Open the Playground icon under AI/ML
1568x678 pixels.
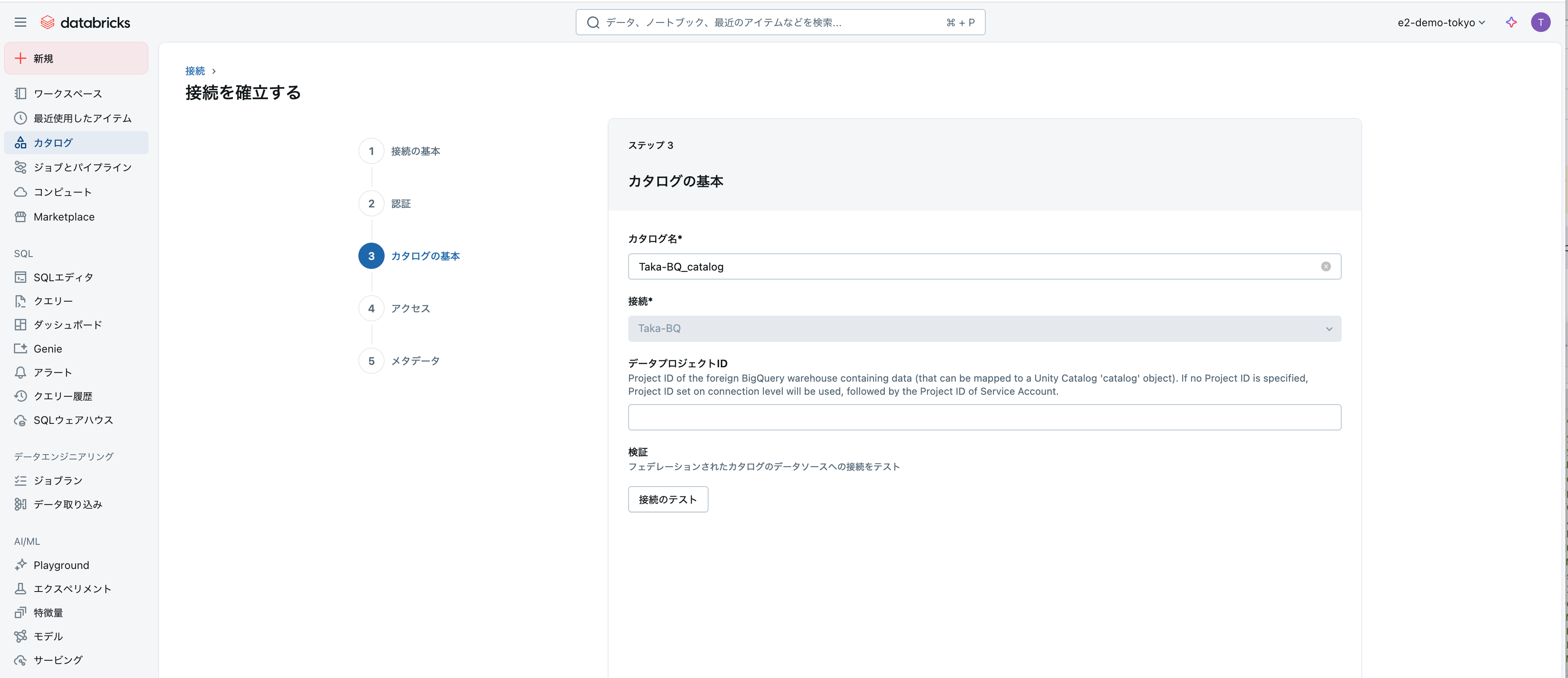pyautogui.click(x=21, y=565)
